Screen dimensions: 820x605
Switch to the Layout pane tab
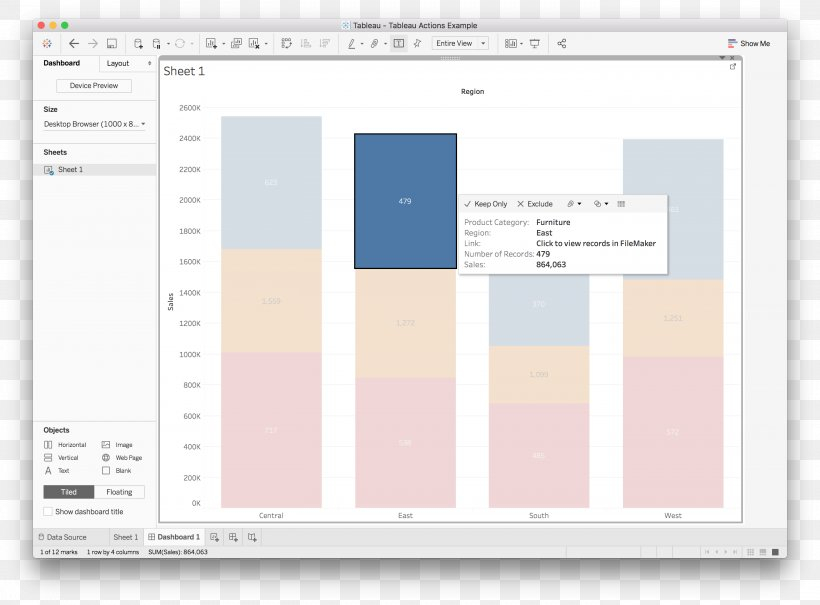pyautogui.click(x=118, y=63)
